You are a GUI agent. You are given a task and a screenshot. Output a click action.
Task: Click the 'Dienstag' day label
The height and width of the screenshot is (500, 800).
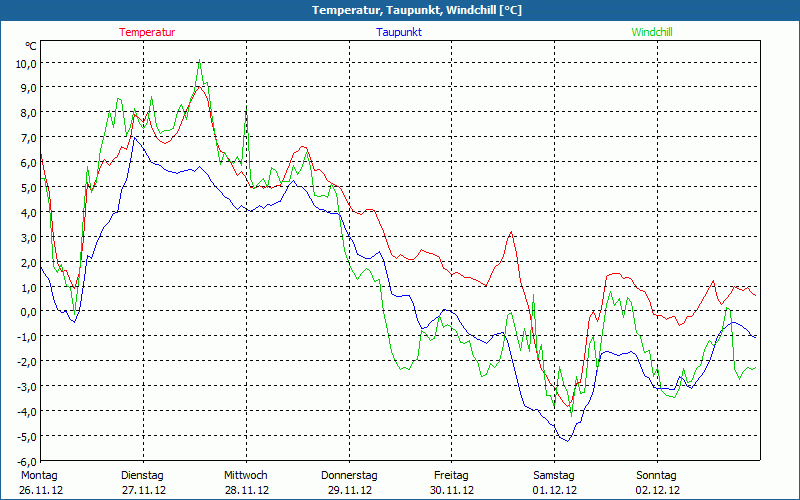click(142, 476)
